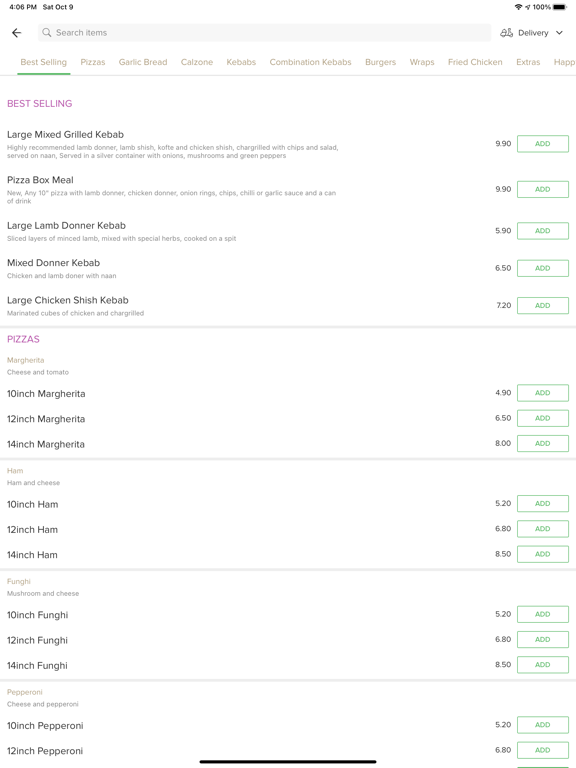The width and height of the screenshot is (576, 768).
Task: Tap the battery indicator icon
Action: (x=560, y=7)
